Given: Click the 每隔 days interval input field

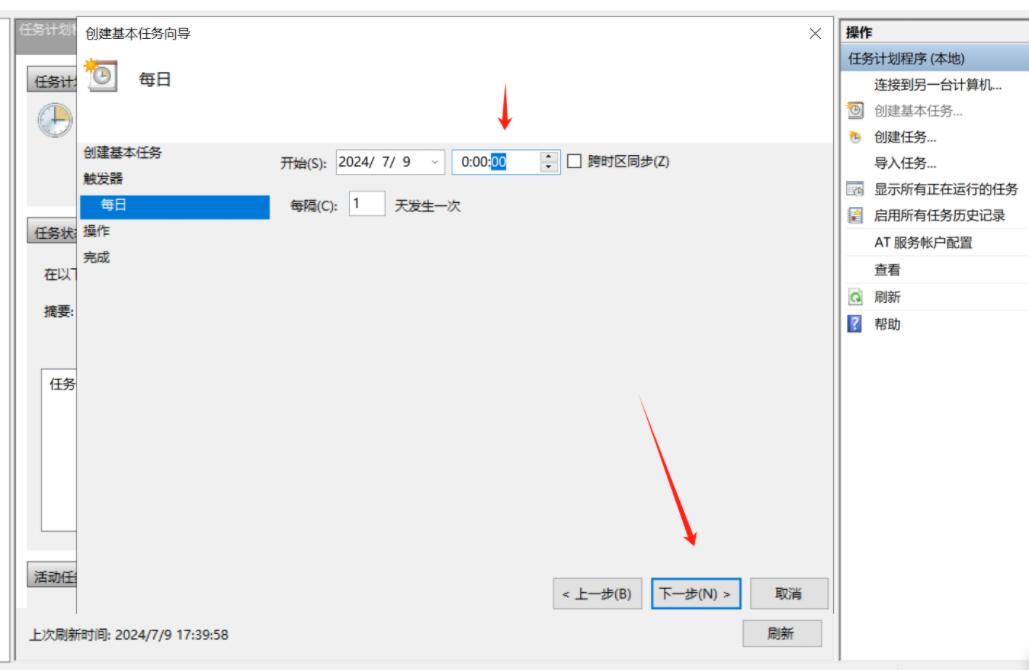Looking at the screenshot, I should tap(366, 204).
